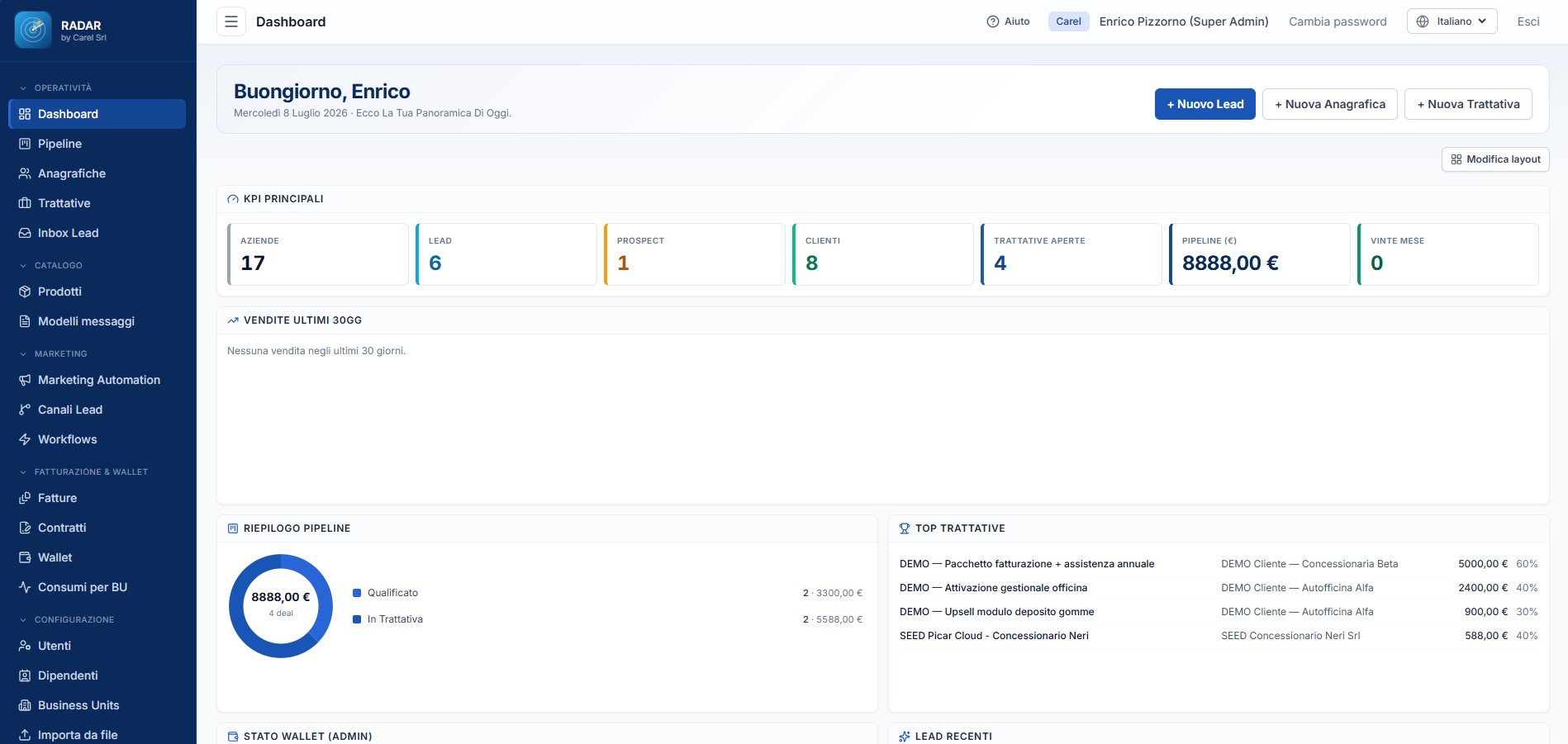Collapse the Operatività sidebar section

(55, 88)
